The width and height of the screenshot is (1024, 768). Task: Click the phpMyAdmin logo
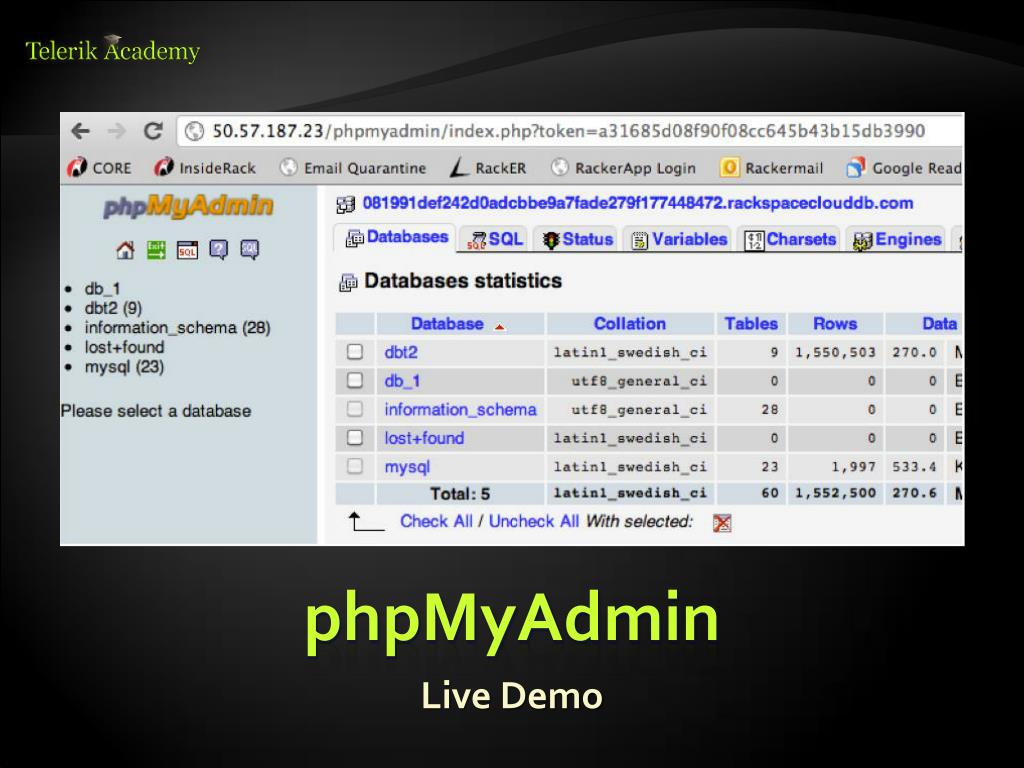(x=188, y=206)
